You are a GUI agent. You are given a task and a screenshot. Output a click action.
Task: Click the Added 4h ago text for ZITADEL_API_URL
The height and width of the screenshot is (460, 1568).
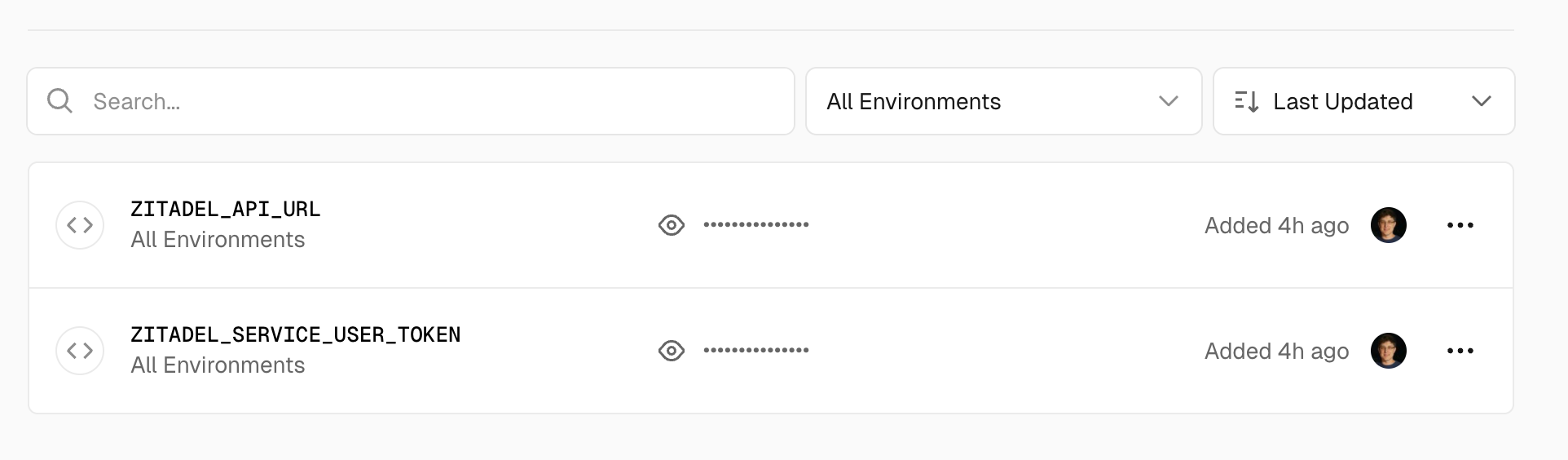(x=1277, y=225)
